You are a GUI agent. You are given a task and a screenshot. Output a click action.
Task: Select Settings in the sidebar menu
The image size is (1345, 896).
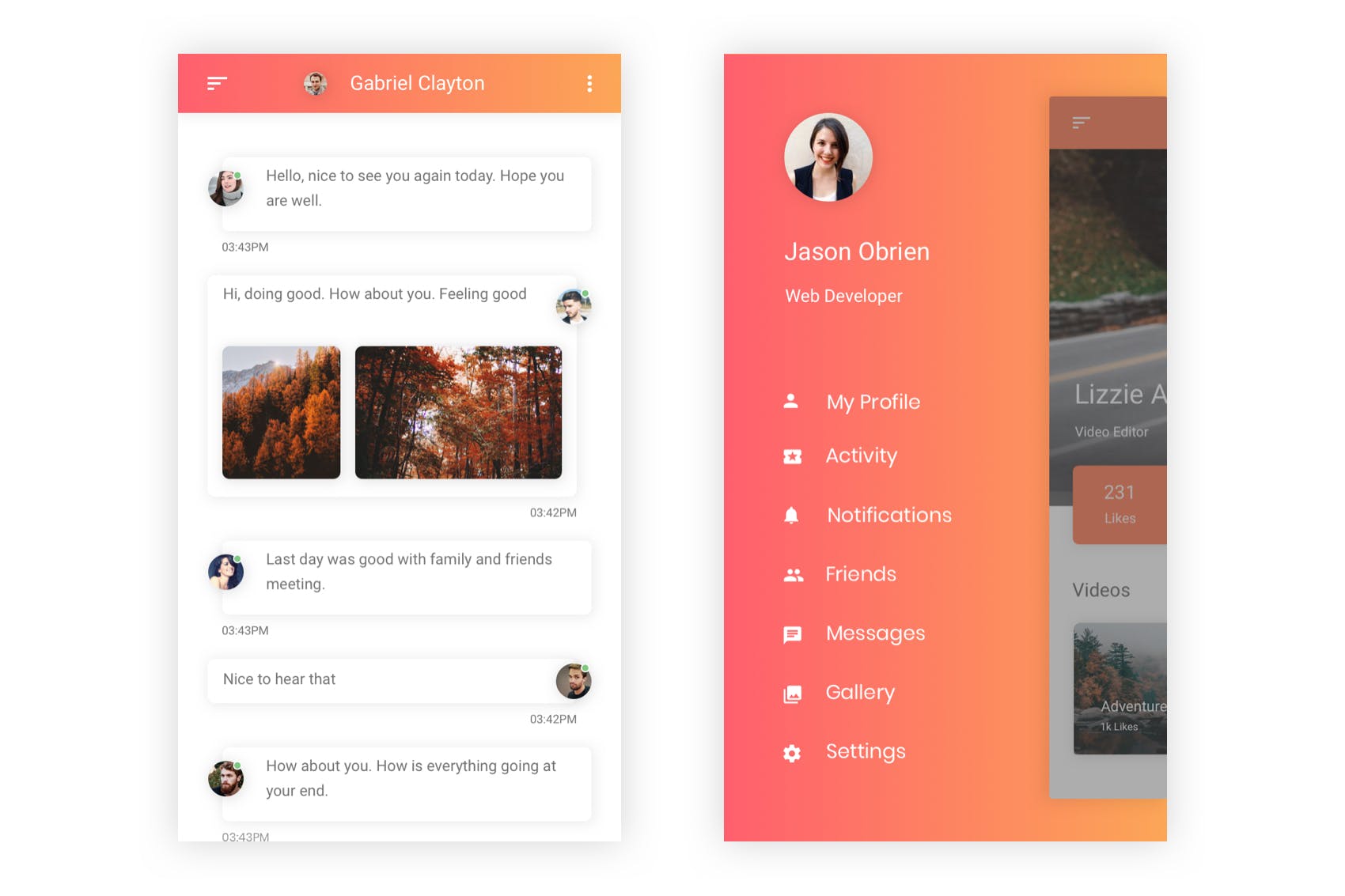click(x=865, y=752)
